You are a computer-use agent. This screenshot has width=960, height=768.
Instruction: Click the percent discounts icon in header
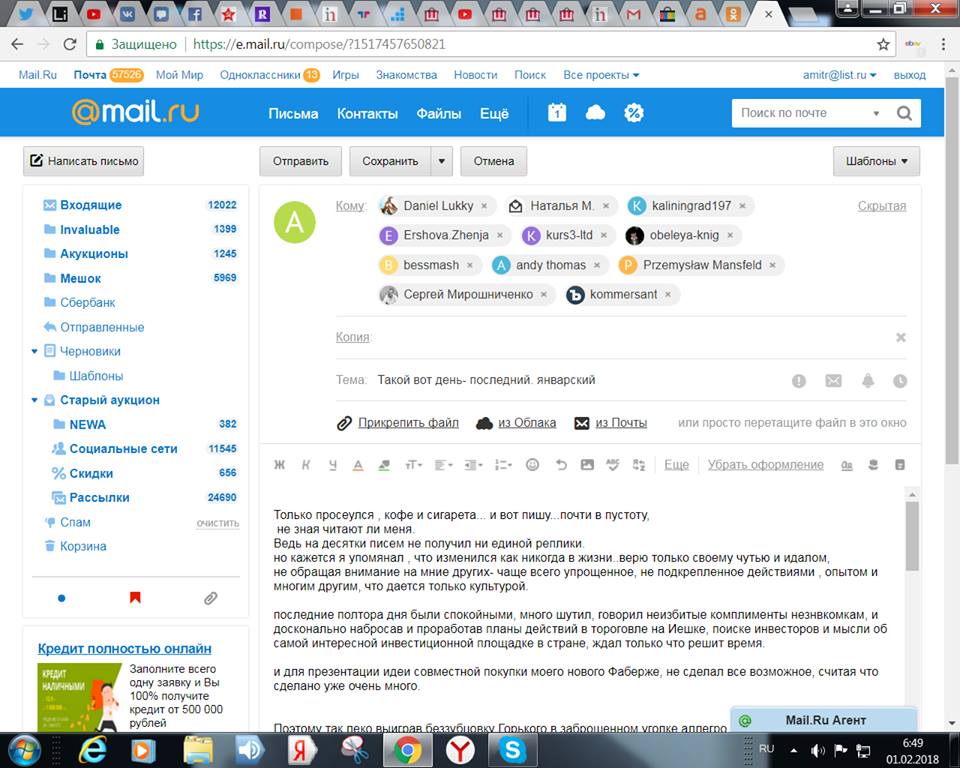tap(634, 113)
